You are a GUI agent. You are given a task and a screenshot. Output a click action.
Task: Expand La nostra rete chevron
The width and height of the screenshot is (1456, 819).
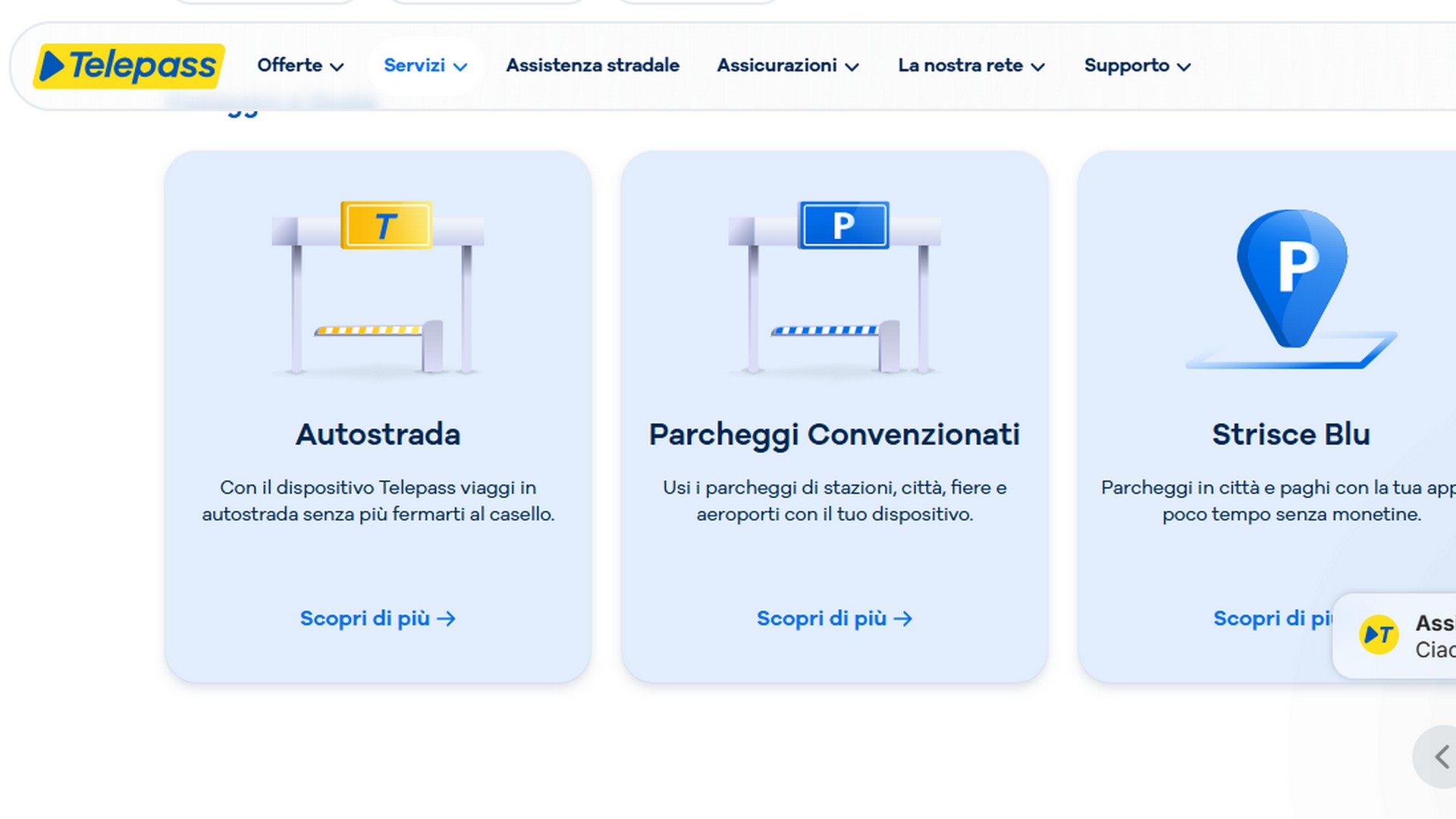1038,67
